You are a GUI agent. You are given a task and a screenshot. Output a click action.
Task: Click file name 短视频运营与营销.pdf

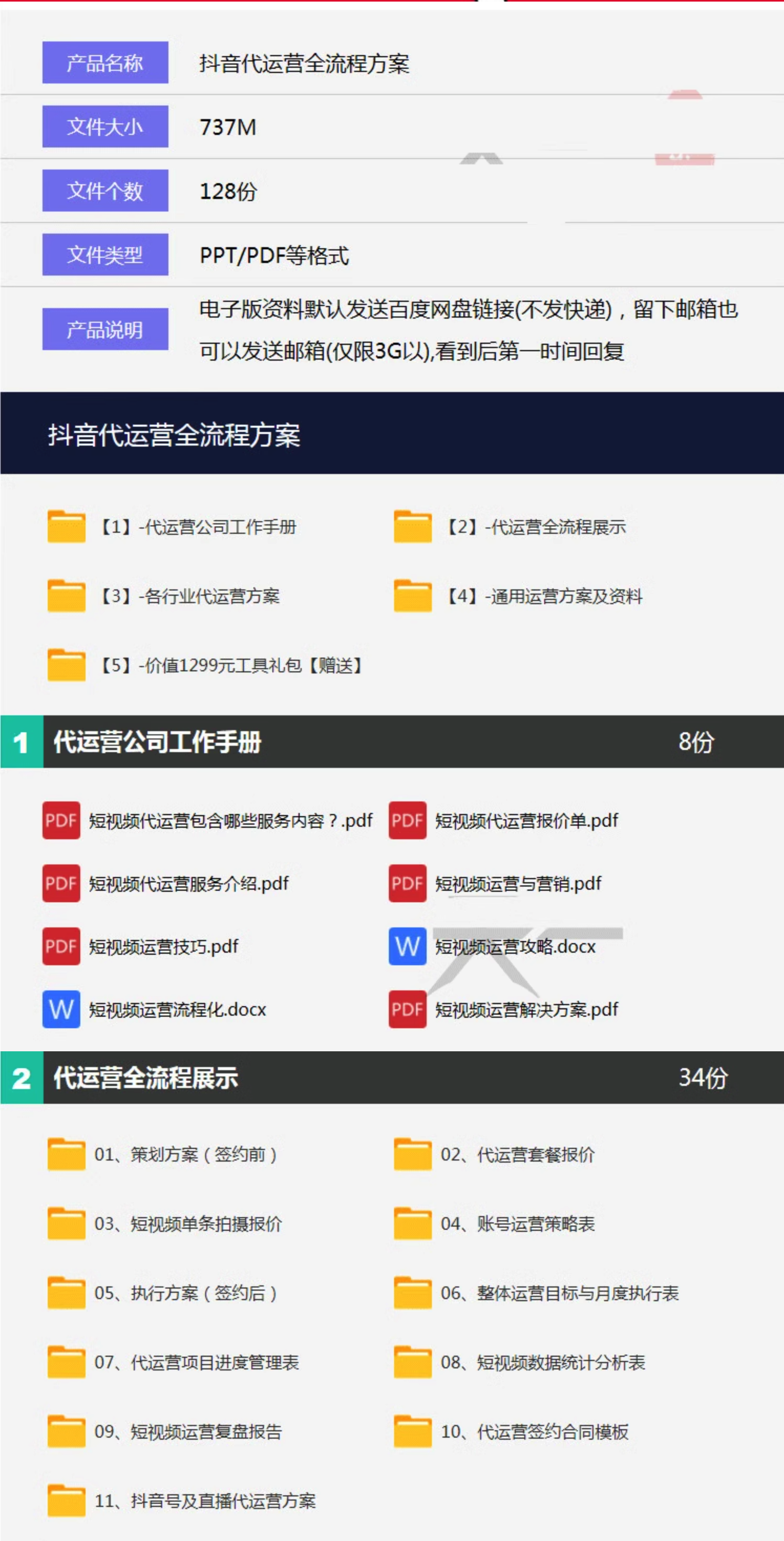tap(518, 883)
